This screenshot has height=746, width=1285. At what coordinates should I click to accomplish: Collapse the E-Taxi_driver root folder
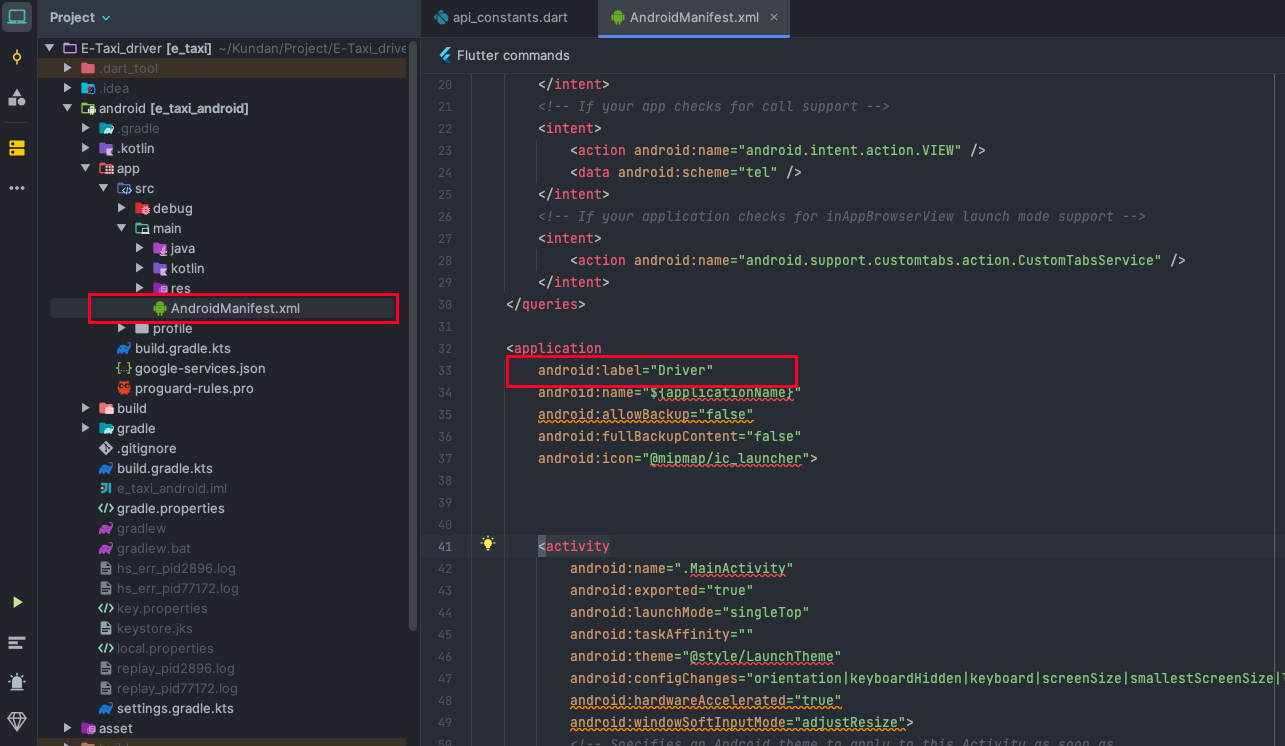tap(49, 48)
